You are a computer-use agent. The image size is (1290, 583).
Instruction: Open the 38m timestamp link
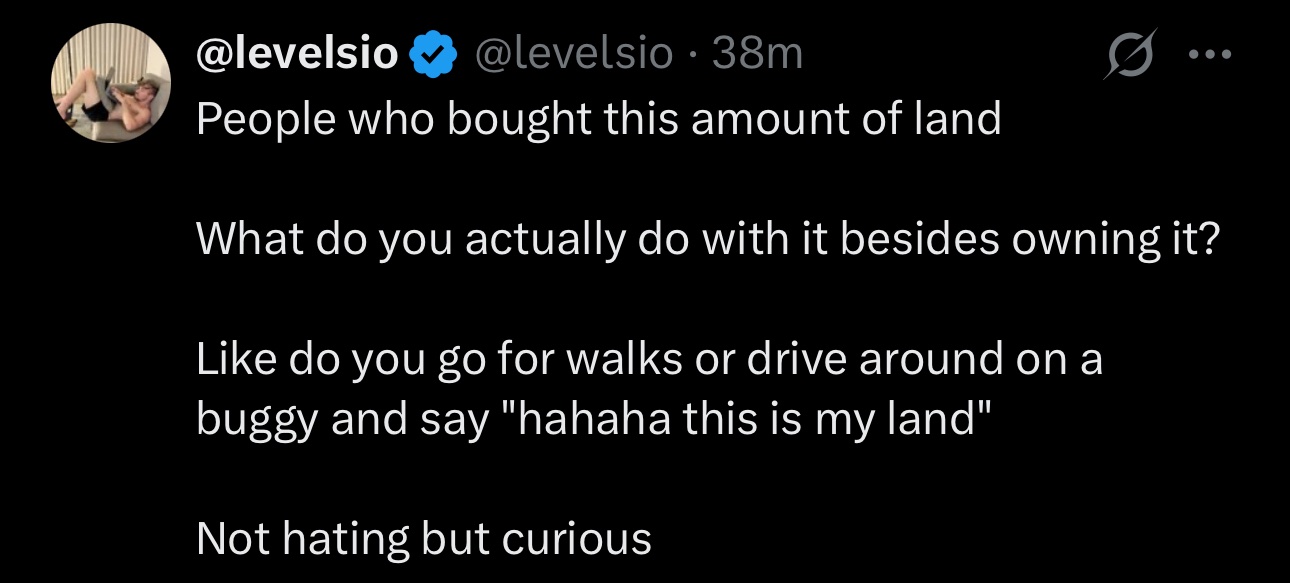(757, 53)
